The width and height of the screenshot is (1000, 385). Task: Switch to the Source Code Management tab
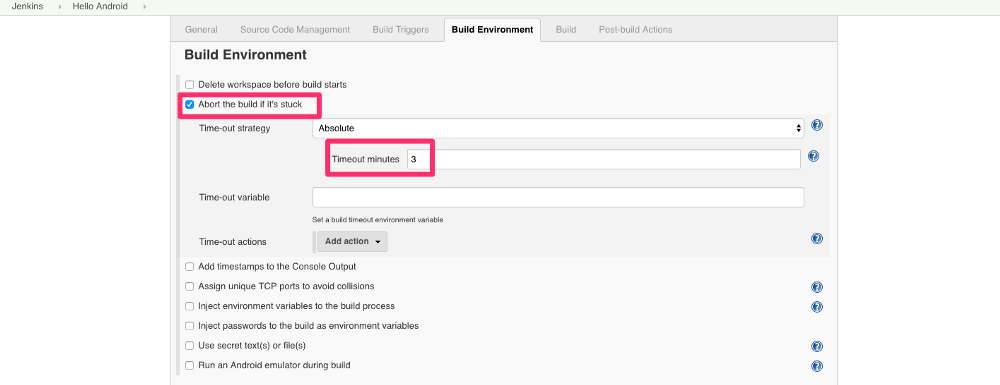(x=295, y=29)
